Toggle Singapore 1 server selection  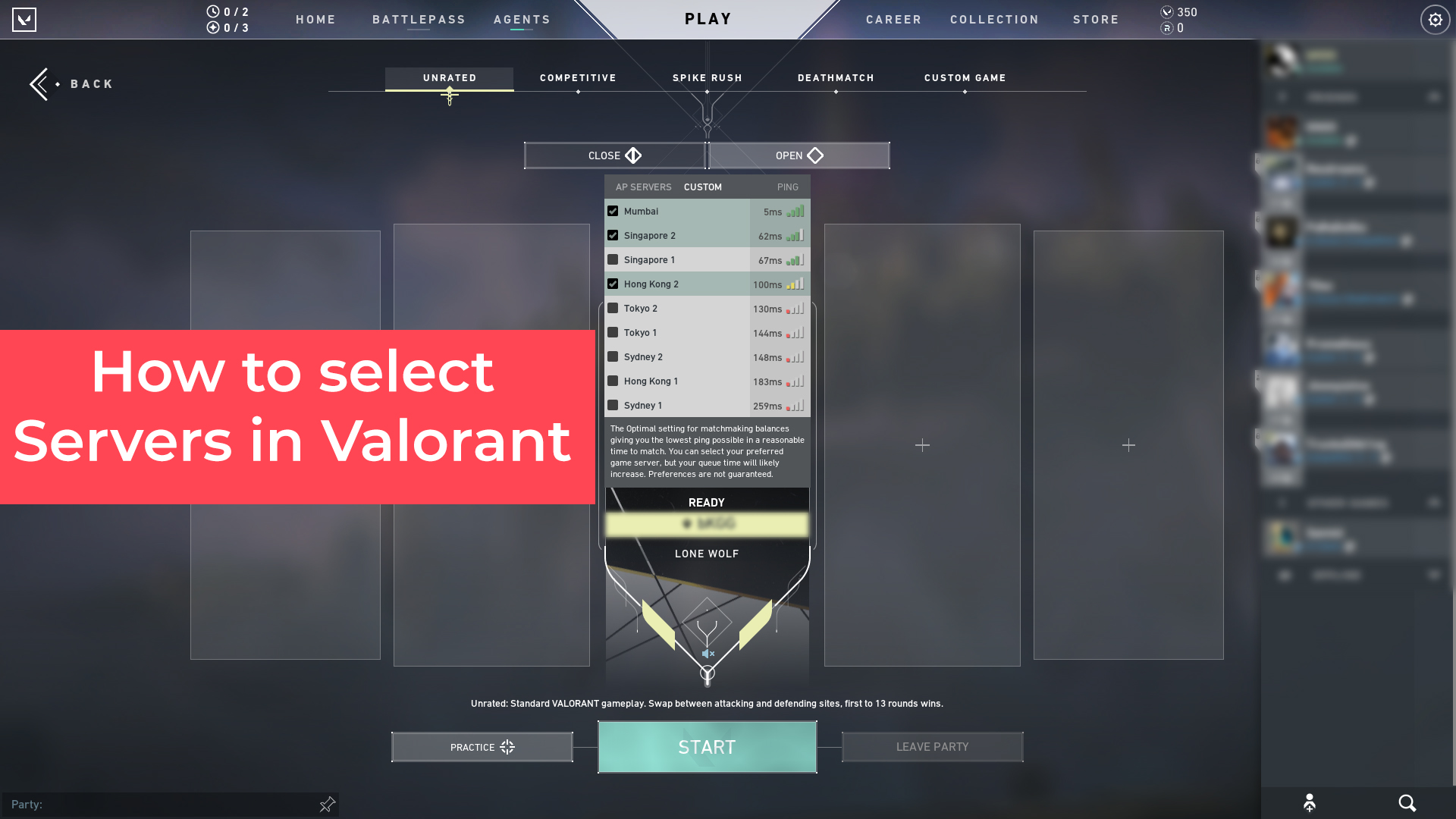tap(613, 259)
